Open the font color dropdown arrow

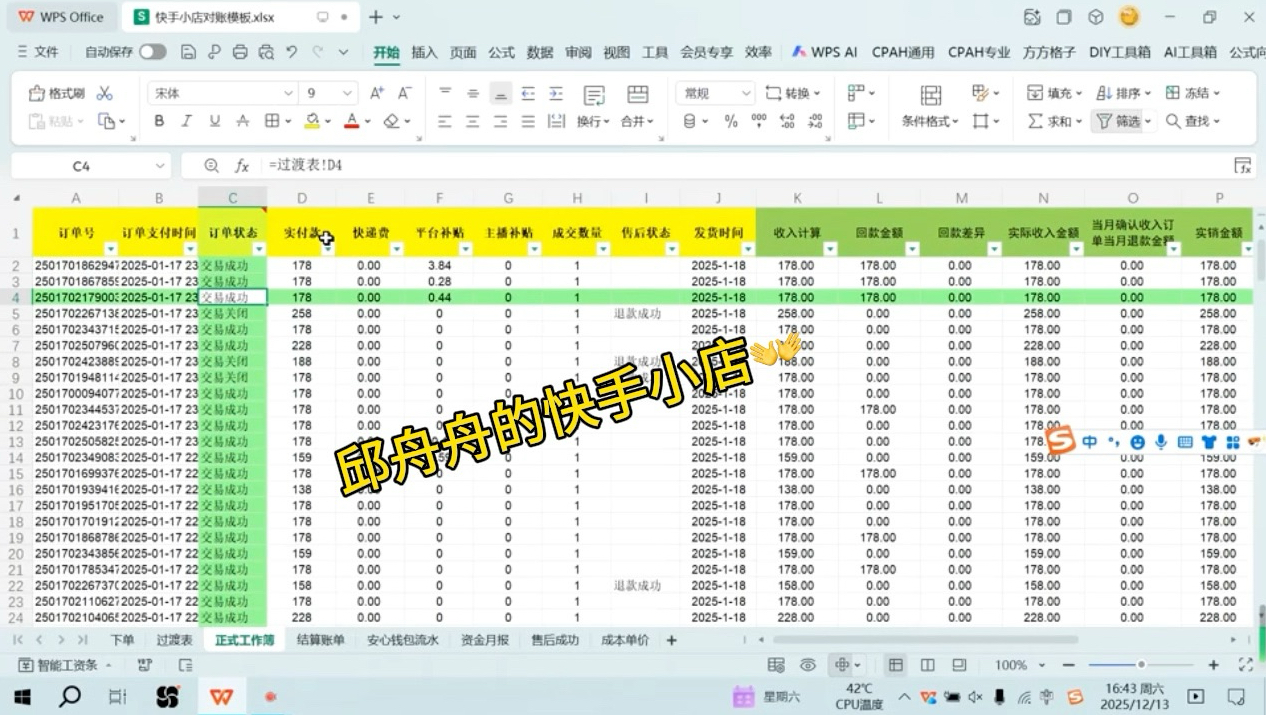[x=368, y=121]
